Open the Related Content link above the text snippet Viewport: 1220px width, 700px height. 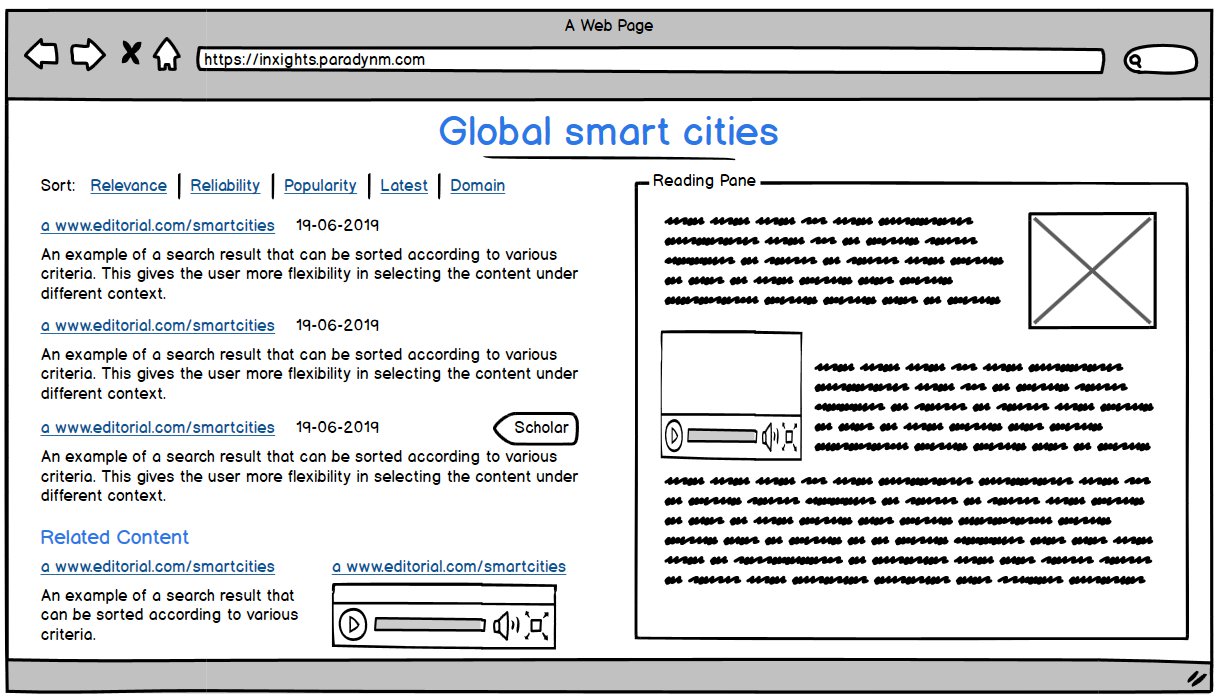click(158, 567)
